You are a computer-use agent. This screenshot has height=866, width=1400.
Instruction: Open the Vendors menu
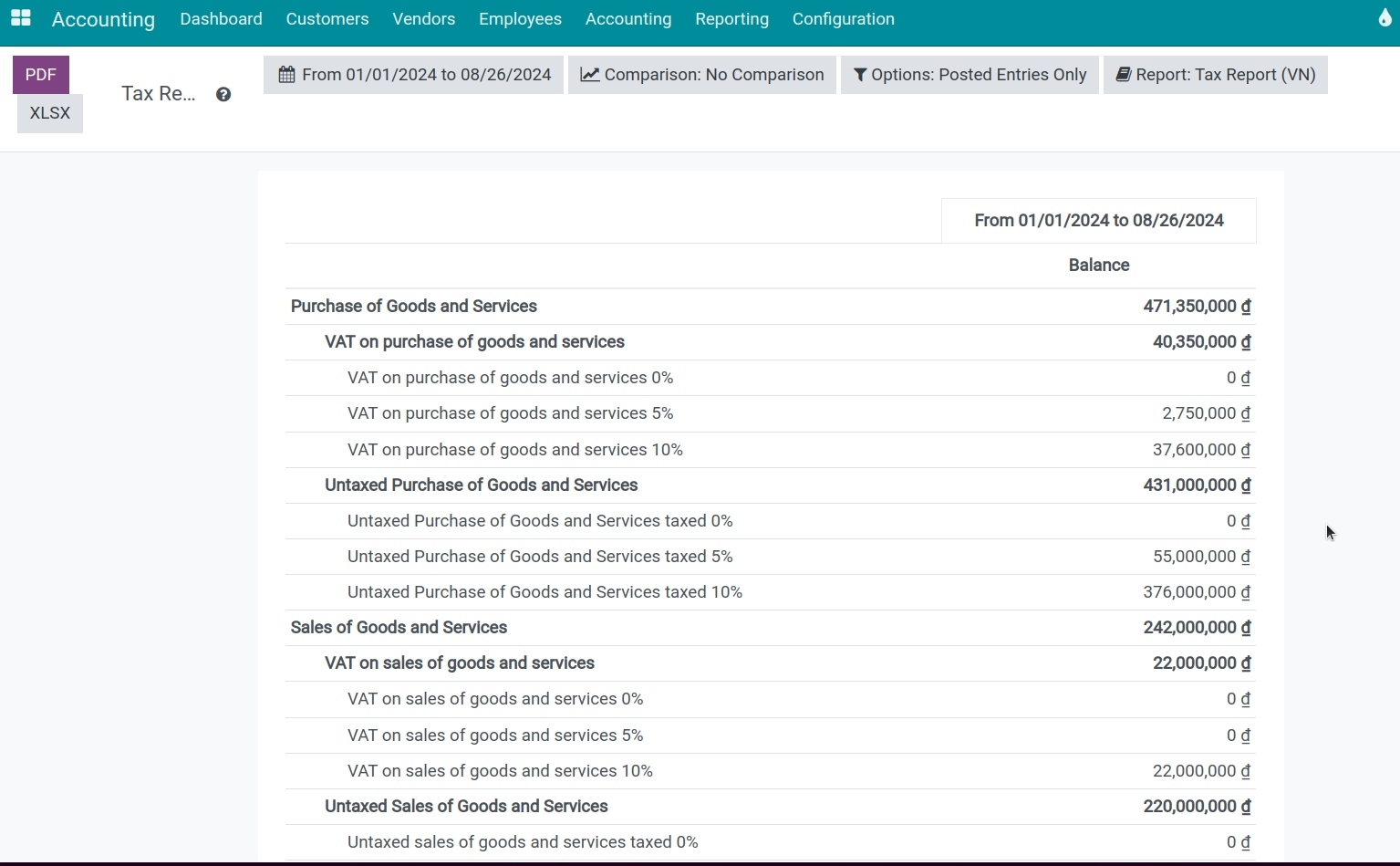[x=424, y=19]
